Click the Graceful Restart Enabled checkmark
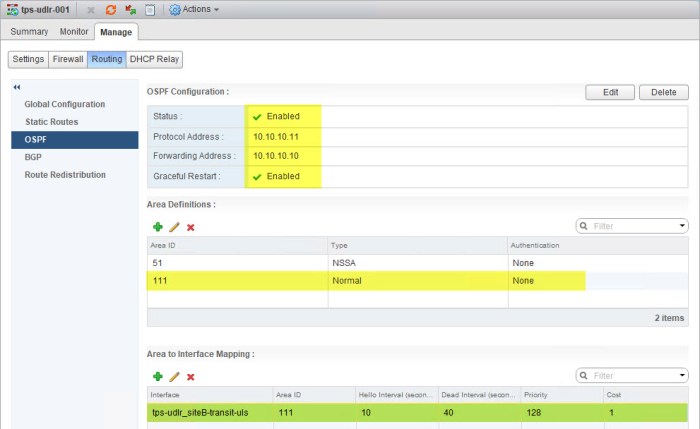Viewport: 700px width, 429px height. point(257,177)
